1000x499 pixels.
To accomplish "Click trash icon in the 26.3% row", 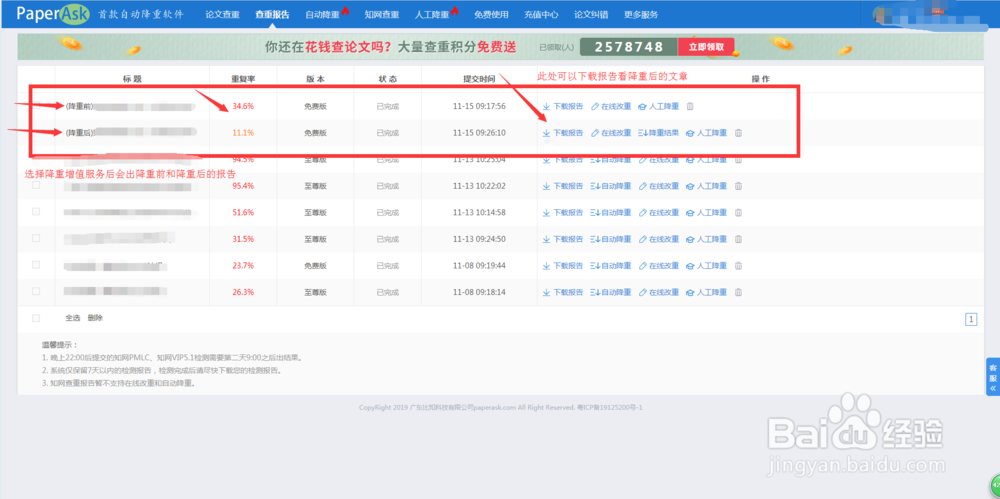I will pyautogui.click(x=739, y=292).
